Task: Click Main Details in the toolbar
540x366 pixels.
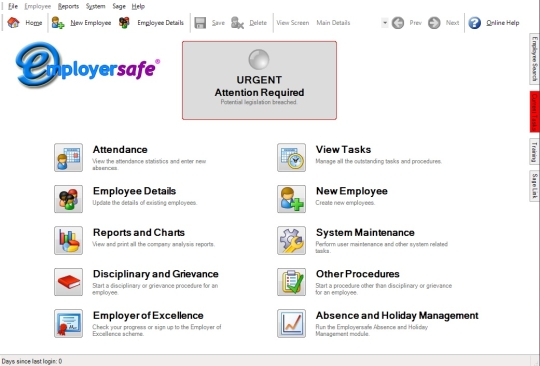Action: [333, 23]
